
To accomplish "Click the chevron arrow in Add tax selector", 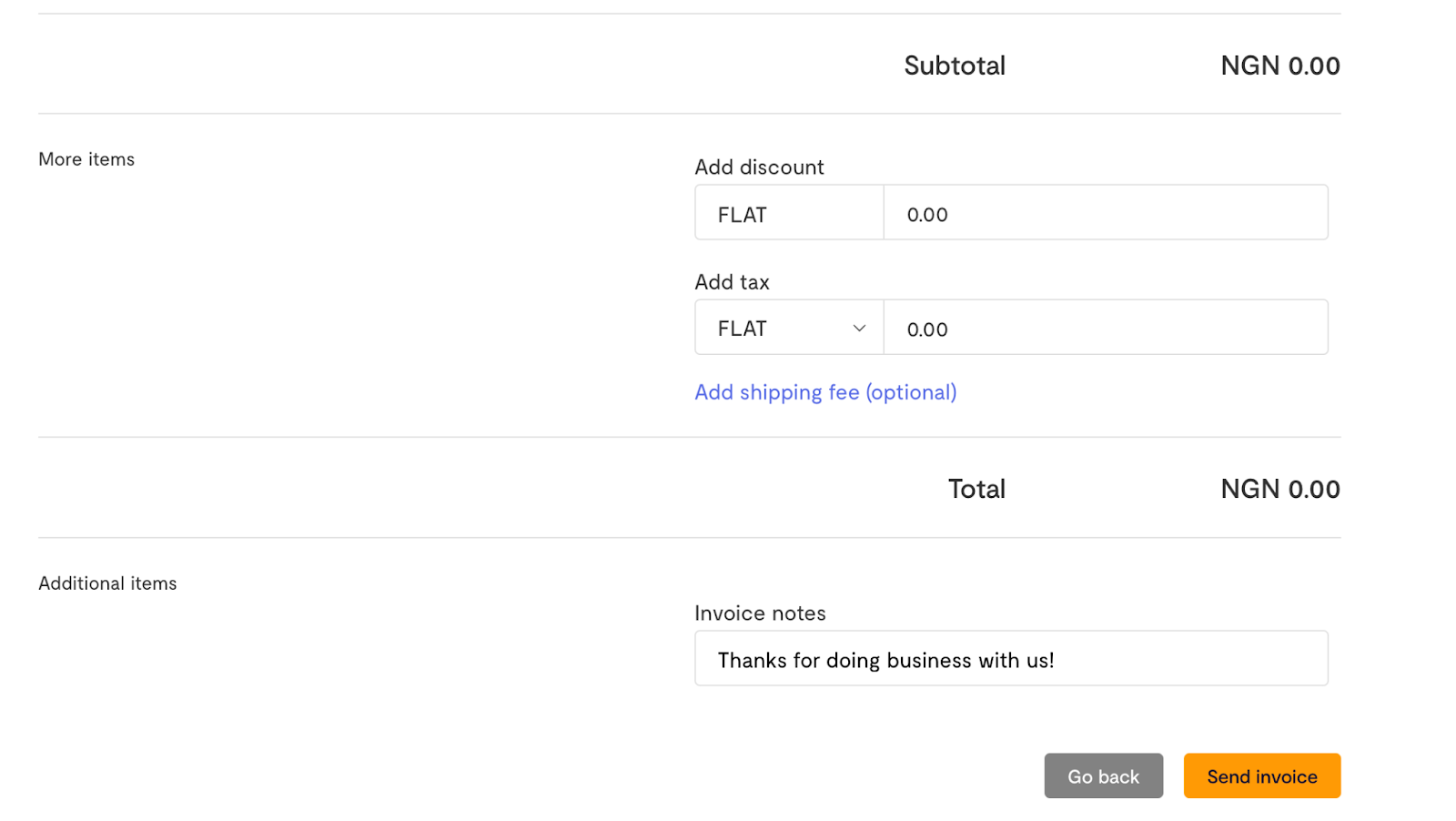I will [858, 329].
